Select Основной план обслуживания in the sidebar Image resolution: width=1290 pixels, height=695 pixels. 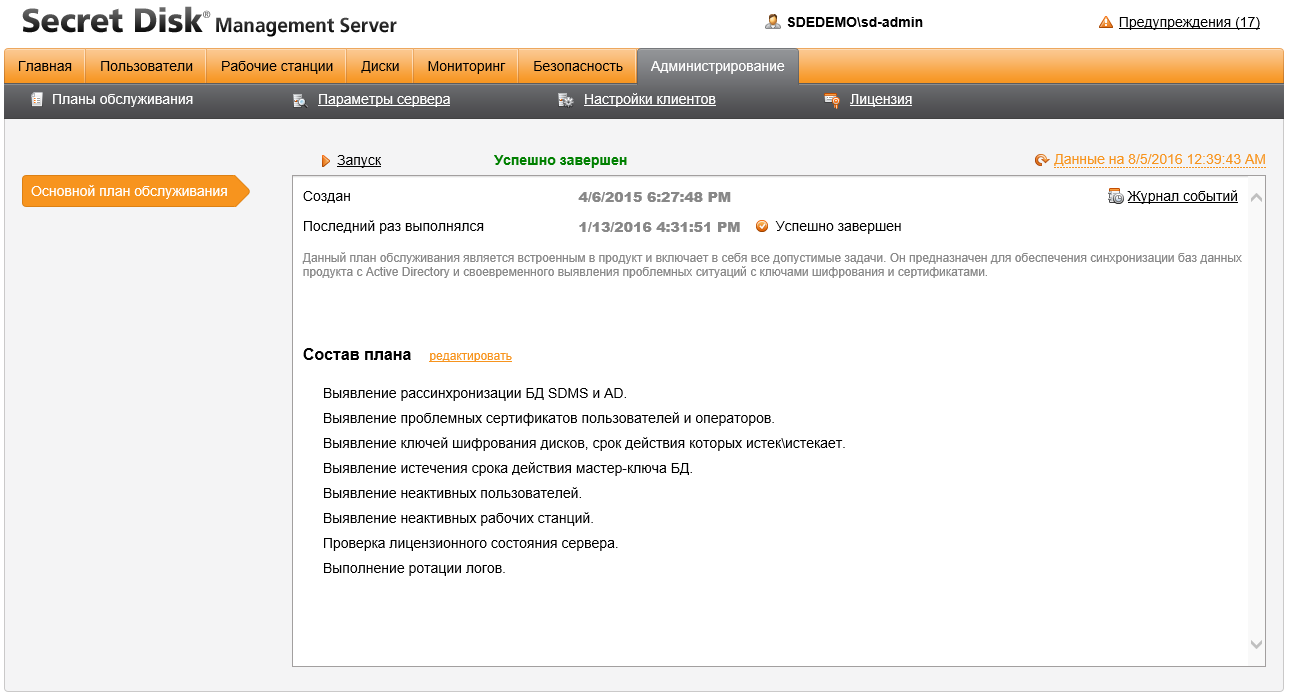[x=130, y=190]
